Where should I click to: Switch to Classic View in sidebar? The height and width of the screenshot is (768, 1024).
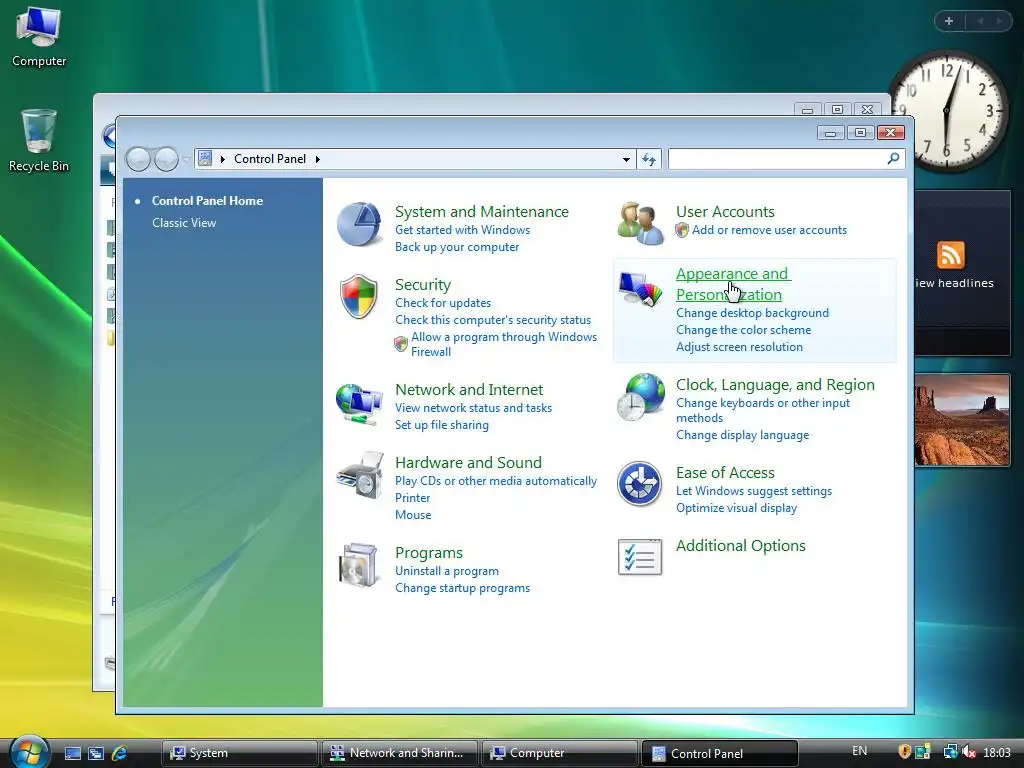pyautogui.click(x=184, y=223)
